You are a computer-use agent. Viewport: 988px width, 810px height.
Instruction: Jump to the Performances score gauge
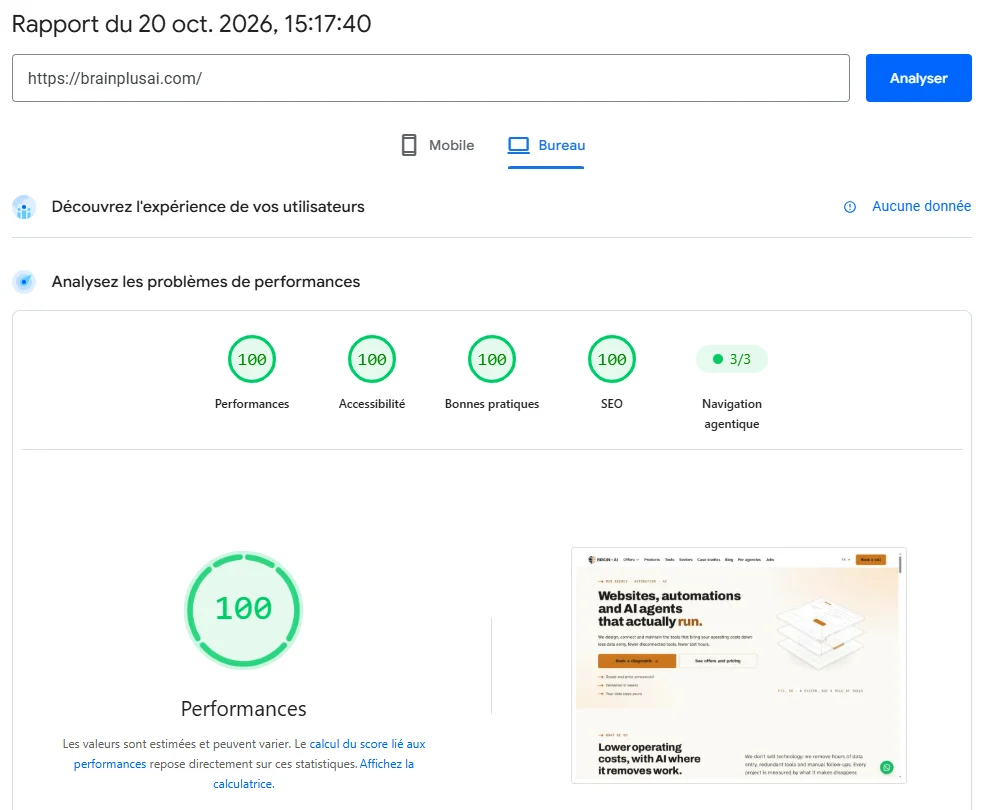[252, 359]
